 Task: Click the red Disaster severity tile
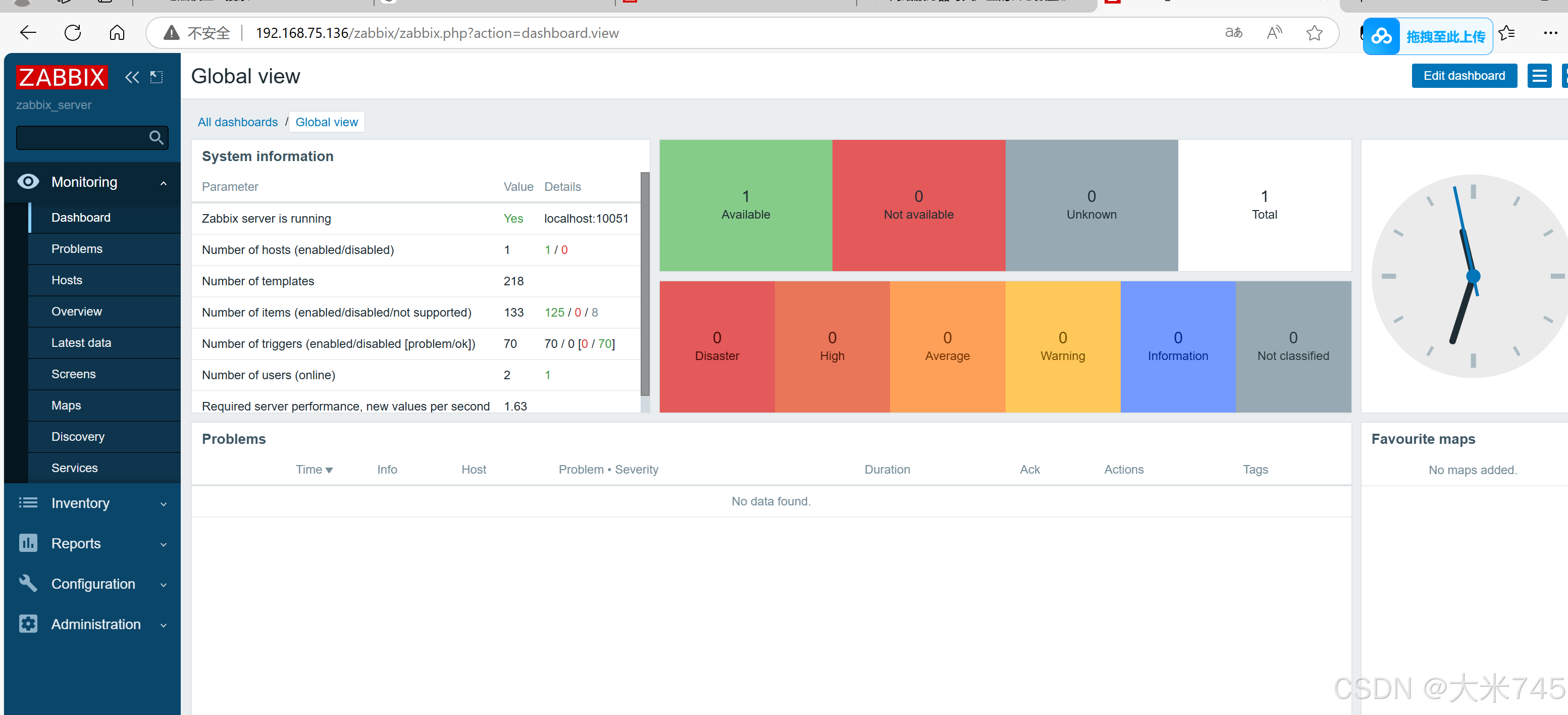pos(716,346)
